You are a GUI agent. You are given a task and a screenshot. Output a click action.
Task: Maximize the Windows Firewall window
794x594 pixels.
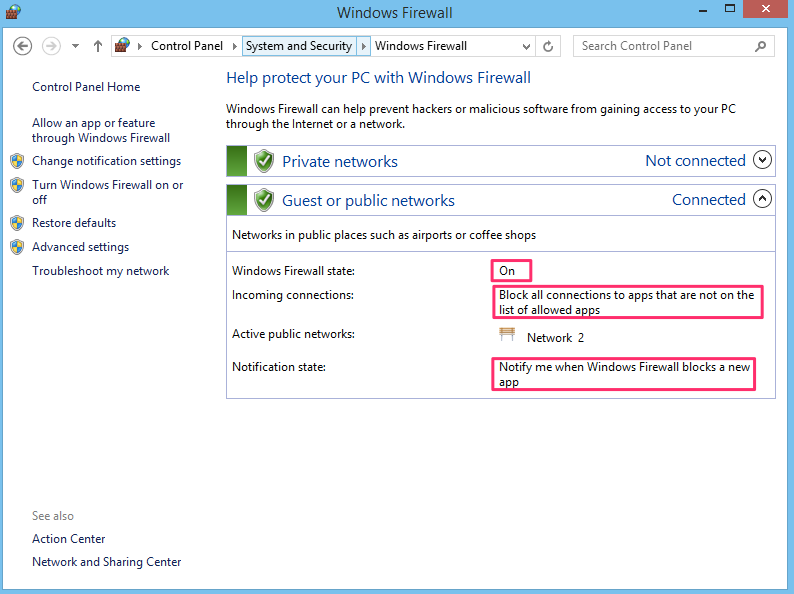tap(730, 9)
